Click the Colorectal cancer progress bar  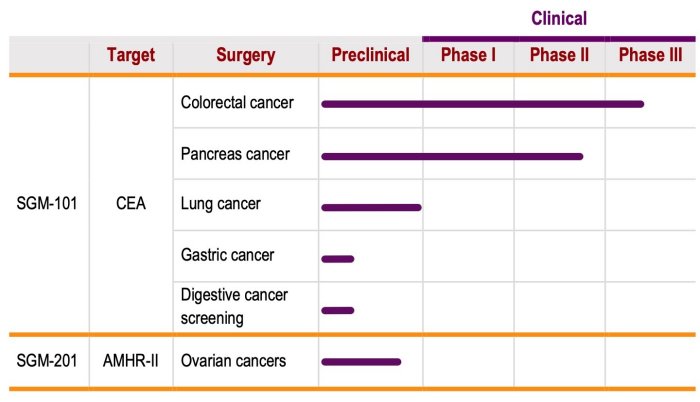pos(482,103)
